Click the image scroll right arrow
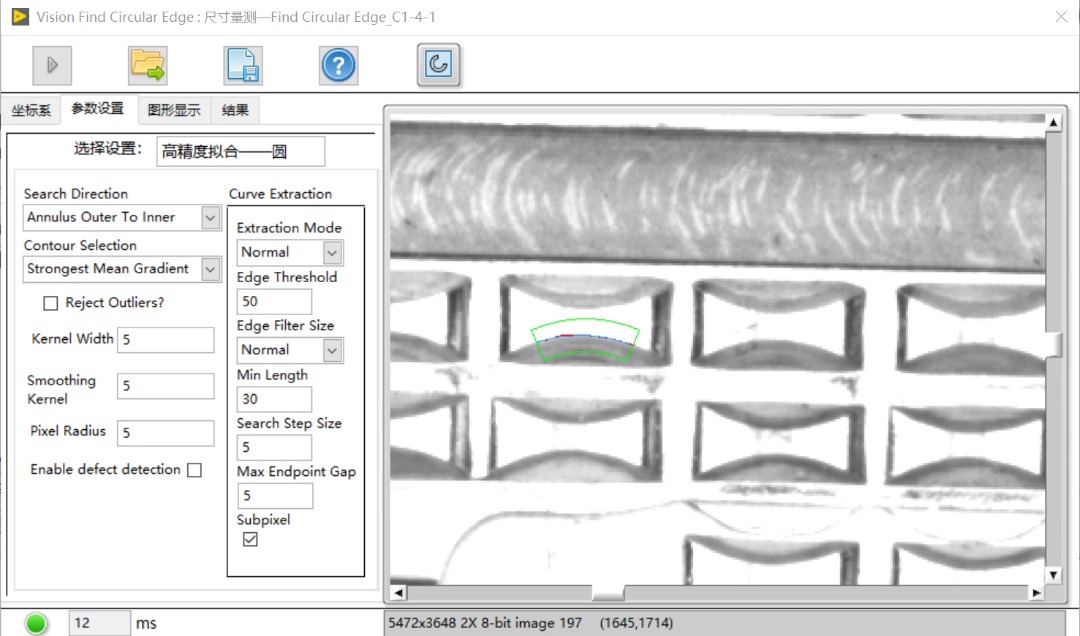 click(1036, 593)
